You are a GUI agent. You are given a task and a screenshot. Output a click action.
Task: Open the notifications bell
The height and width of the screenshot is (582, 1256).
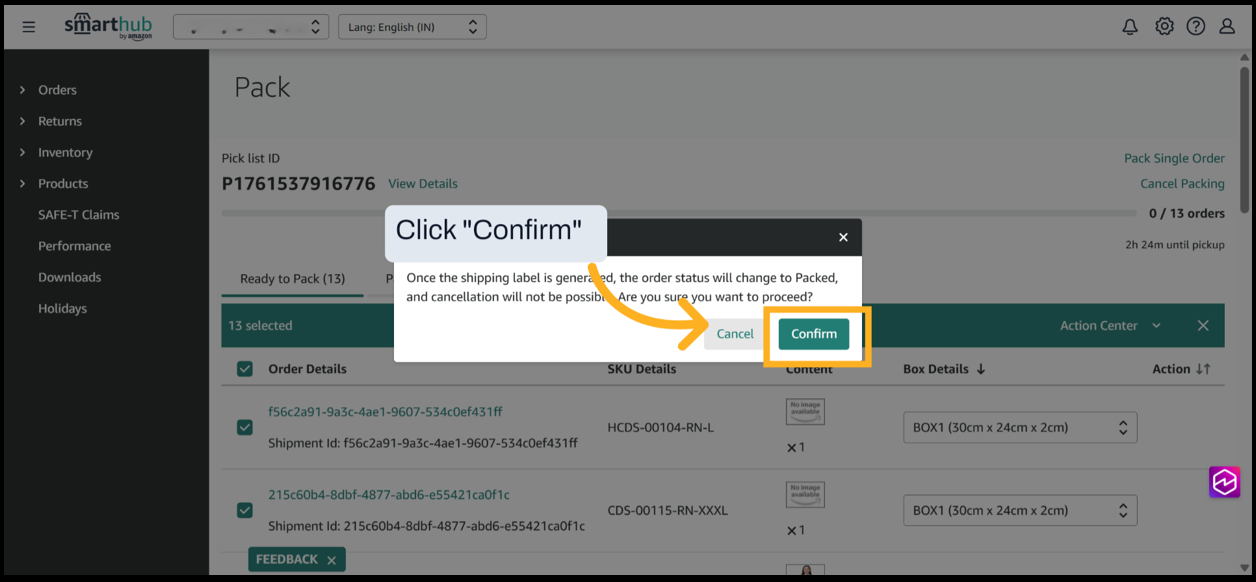click(1130, 27)
